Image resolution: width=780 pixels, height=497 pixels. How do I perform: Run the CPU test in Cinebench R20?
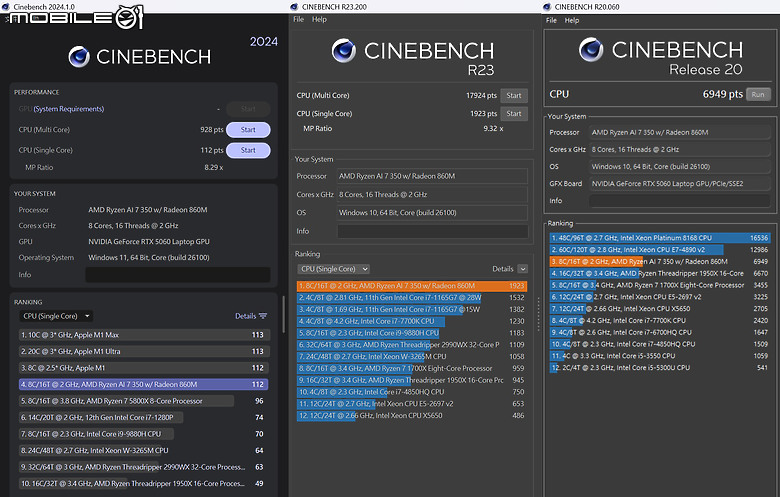pyautogui.click(x=758, y=95)
